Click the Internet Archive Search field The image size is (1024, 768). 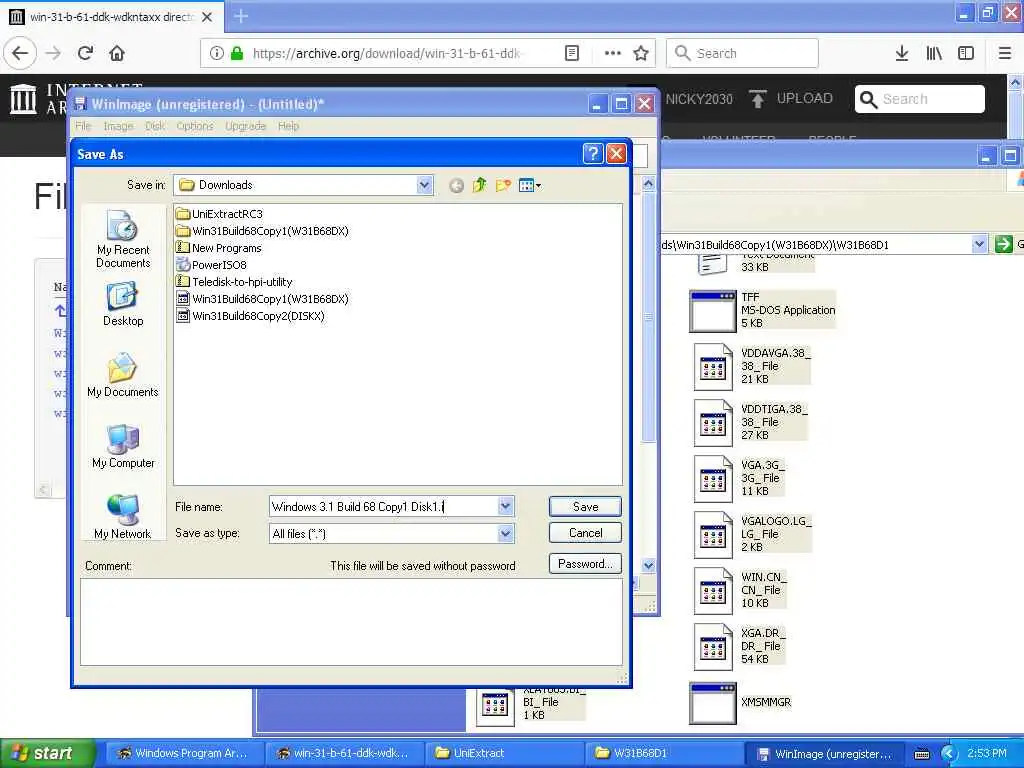pos(920,99)
